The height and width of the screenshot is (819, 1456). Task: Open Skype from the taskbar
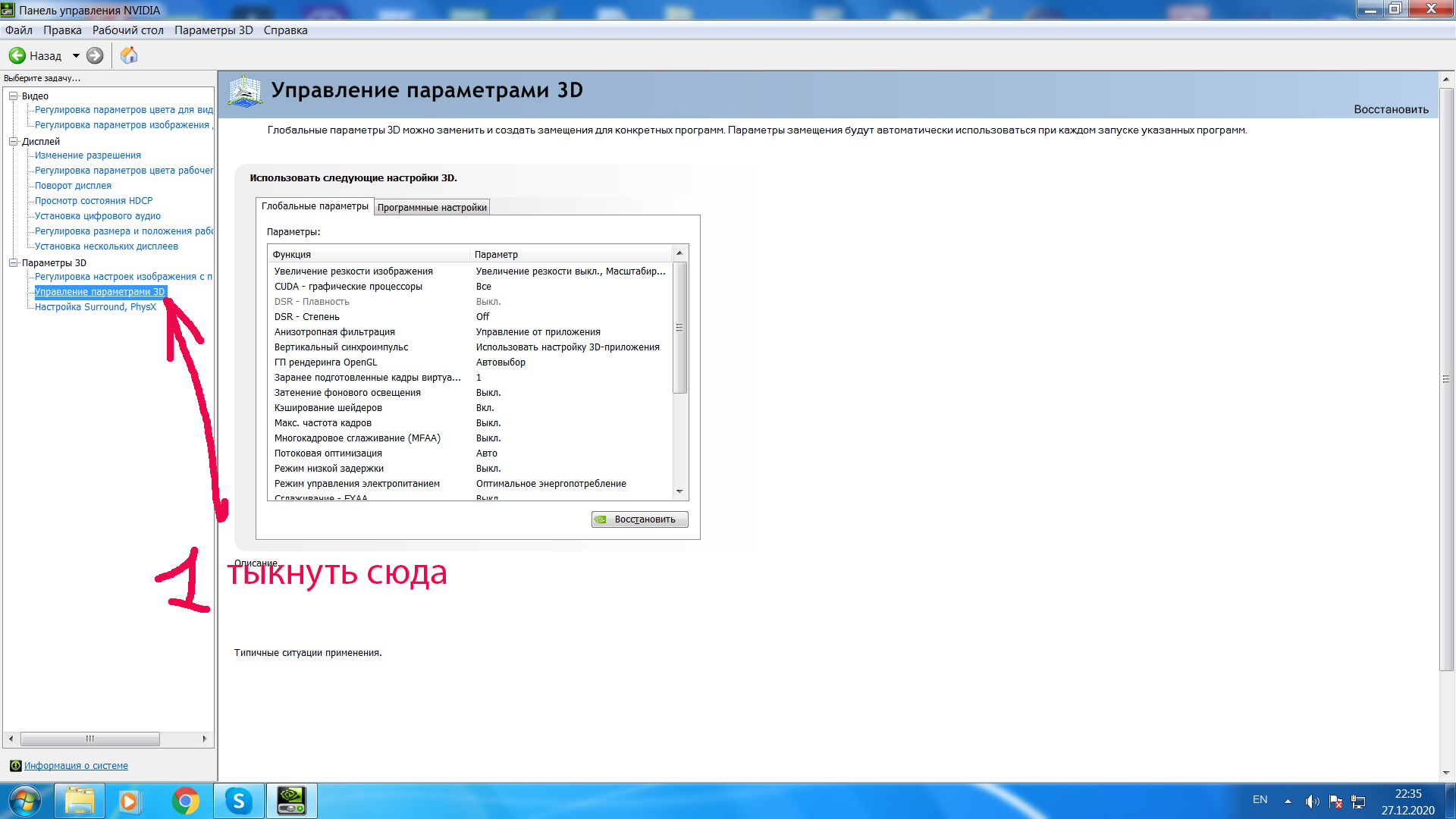[x=238, y=801]
